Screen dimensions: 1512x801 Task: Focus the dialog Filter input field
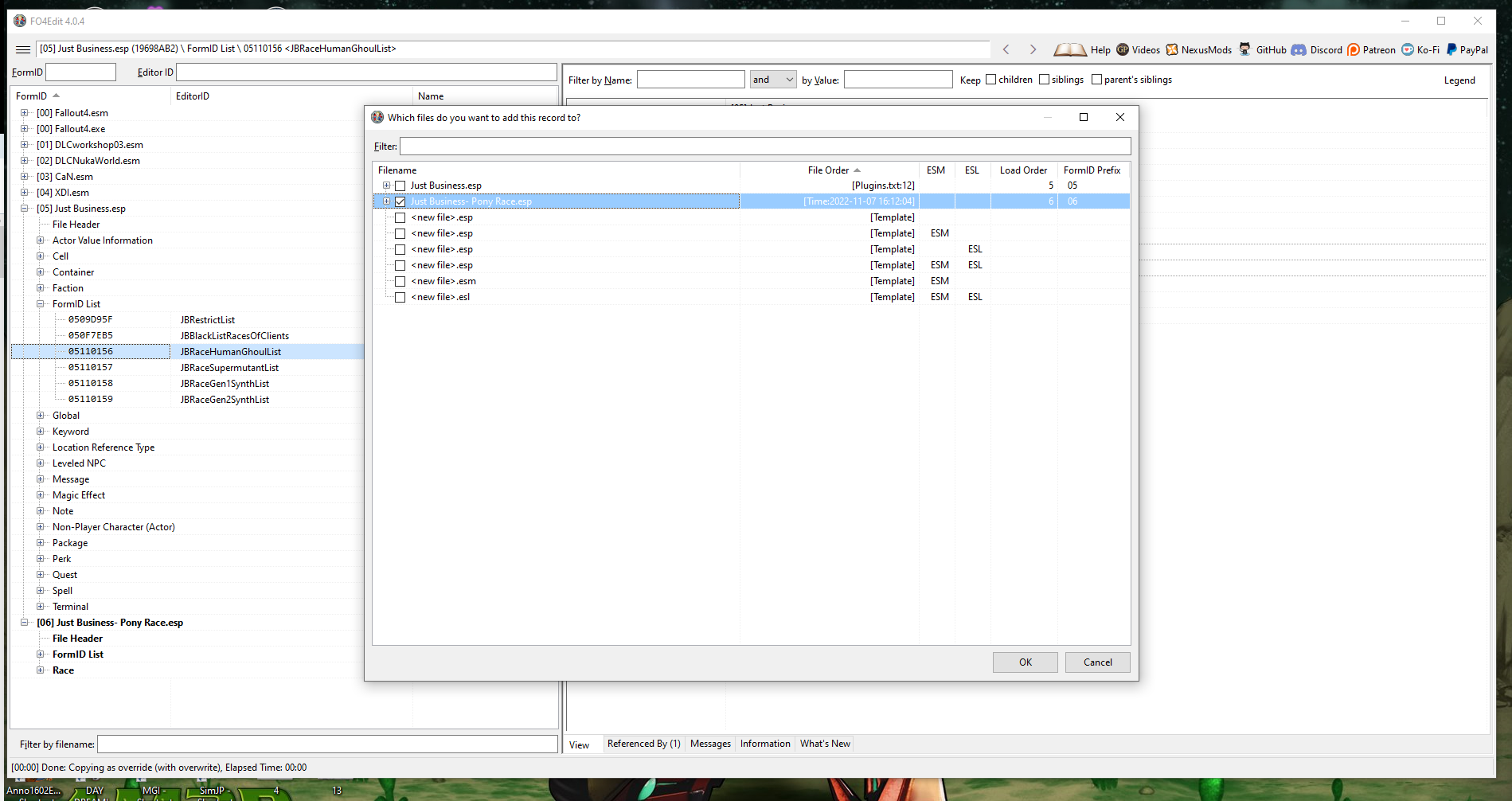[x=765, y=147]
